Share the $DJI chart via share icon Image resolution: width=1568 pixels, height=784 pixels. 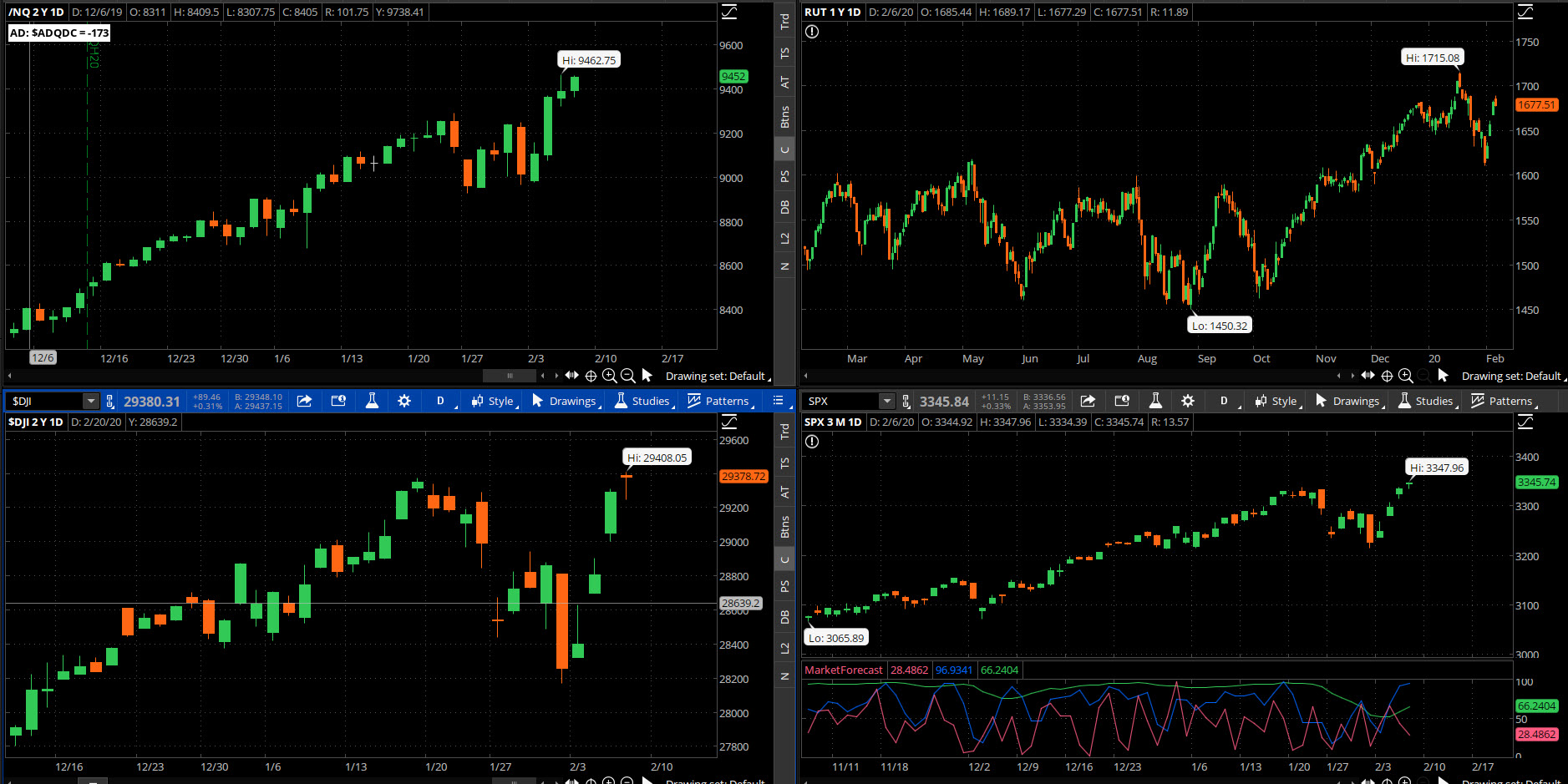pyautogui.click(x=305, y=401)
